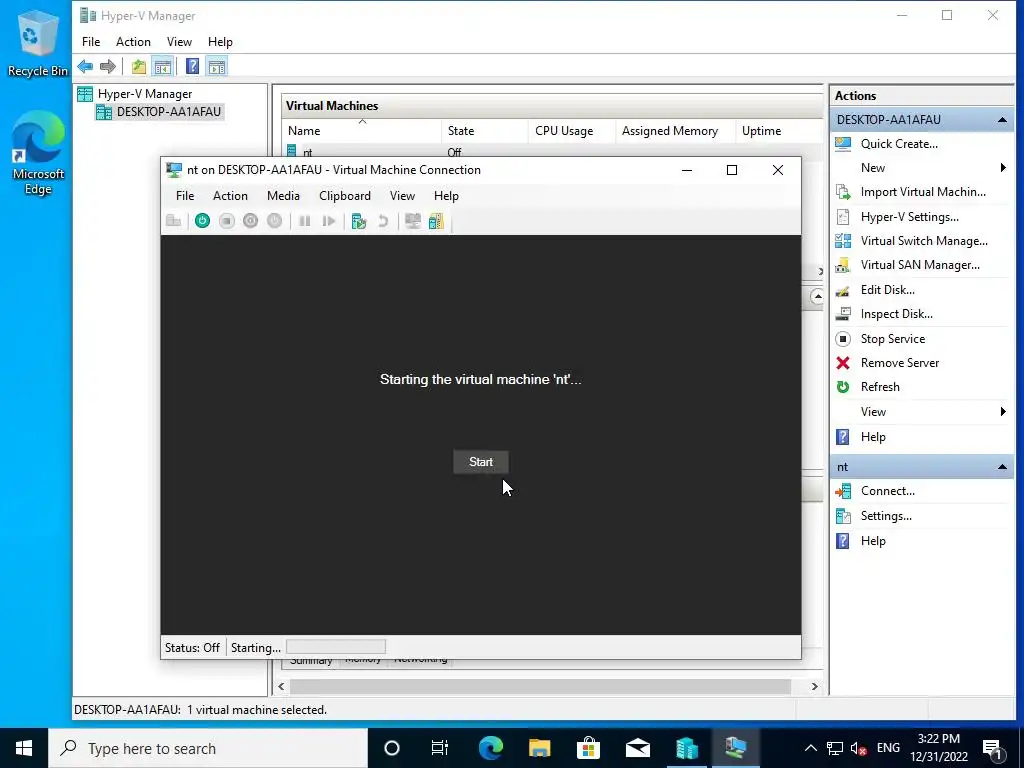Open Action menu in Hyper-V Manager

click(133, 42)
